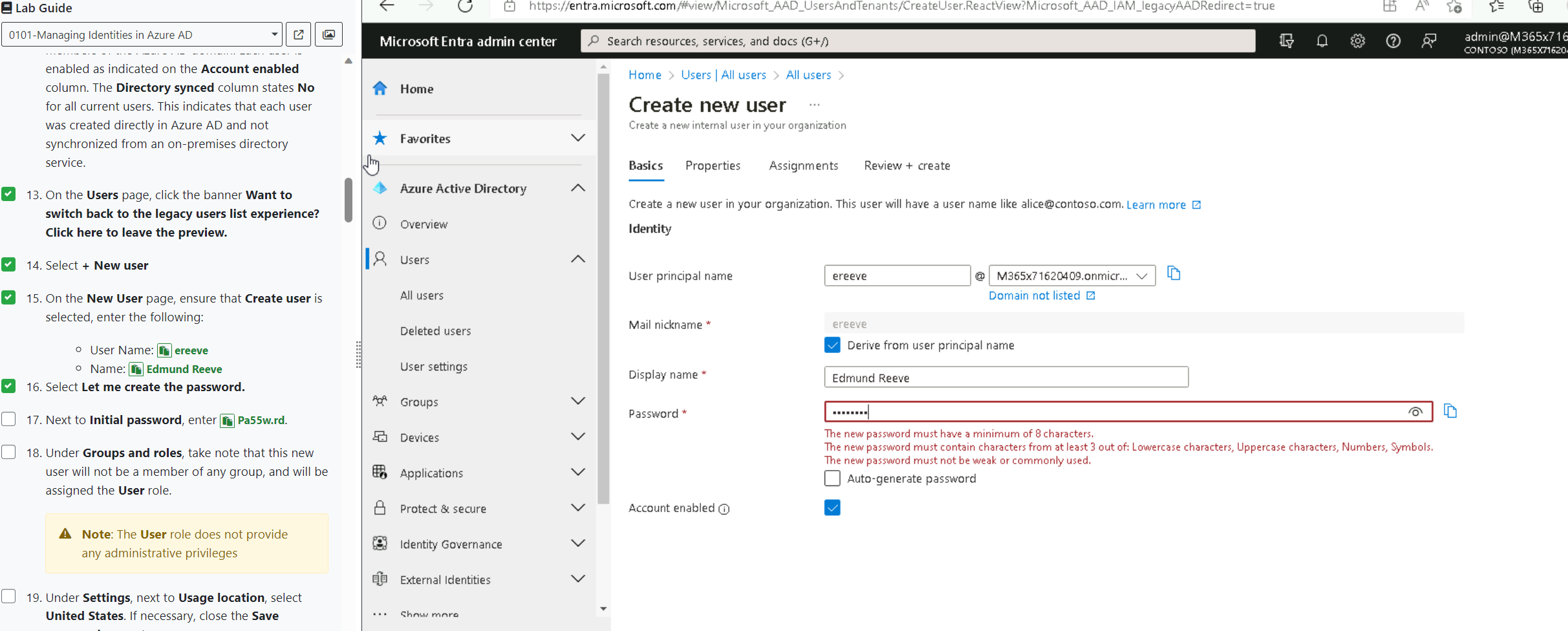Select the Identity Governance icon
This screenshot has height=631, width=1568.
click(380, 544)
